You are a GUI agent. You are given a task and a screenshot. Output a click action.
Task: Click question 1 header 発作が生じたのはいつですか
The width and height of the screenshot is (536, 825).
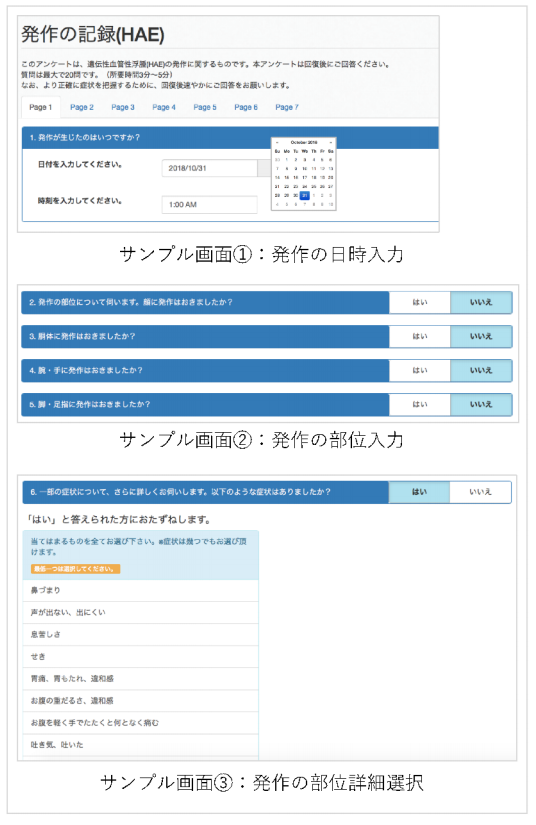[x=85, y=137]
